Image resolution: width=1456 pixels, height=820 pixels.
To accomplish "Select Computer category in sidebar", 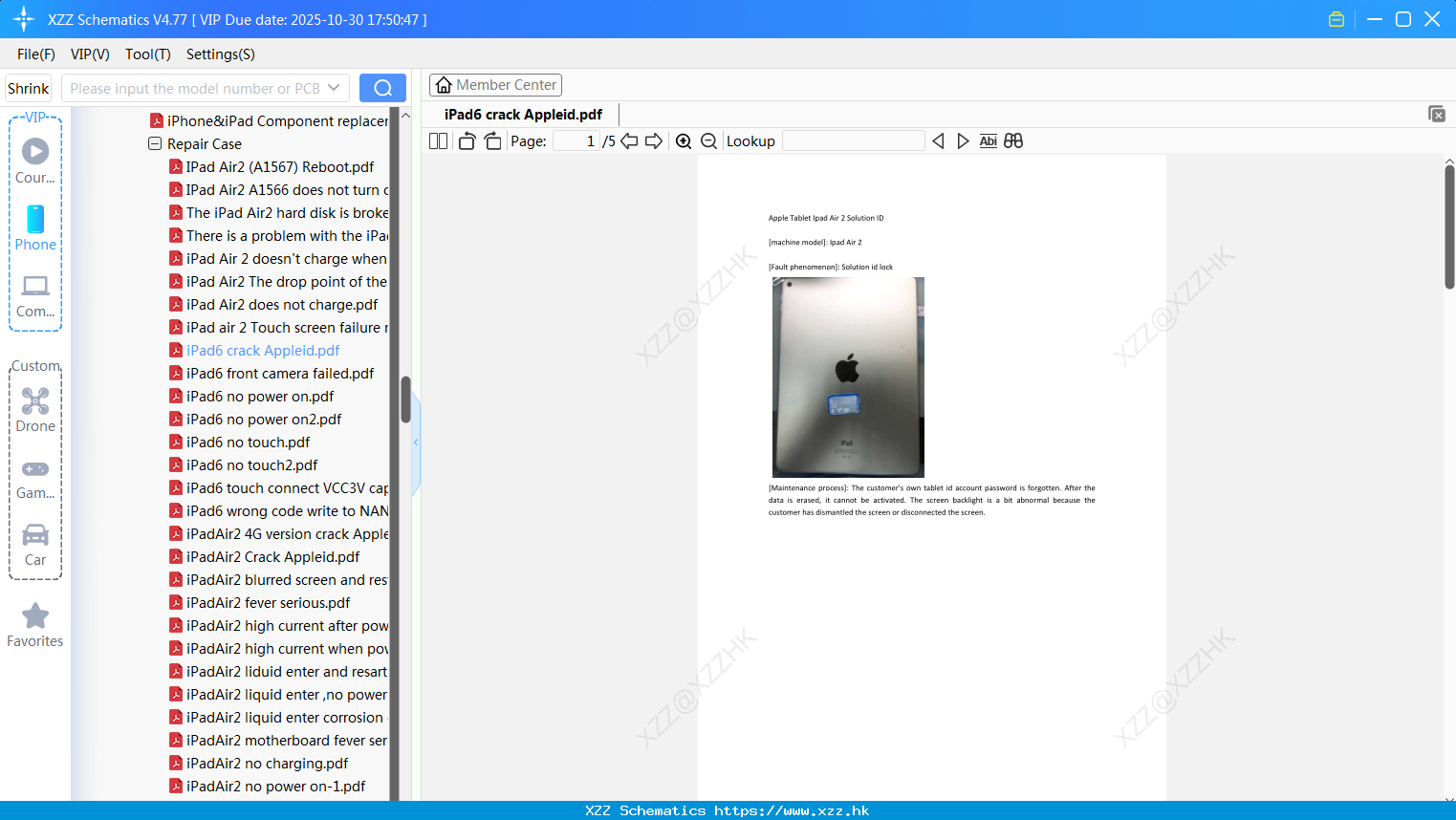I will 35,295.
